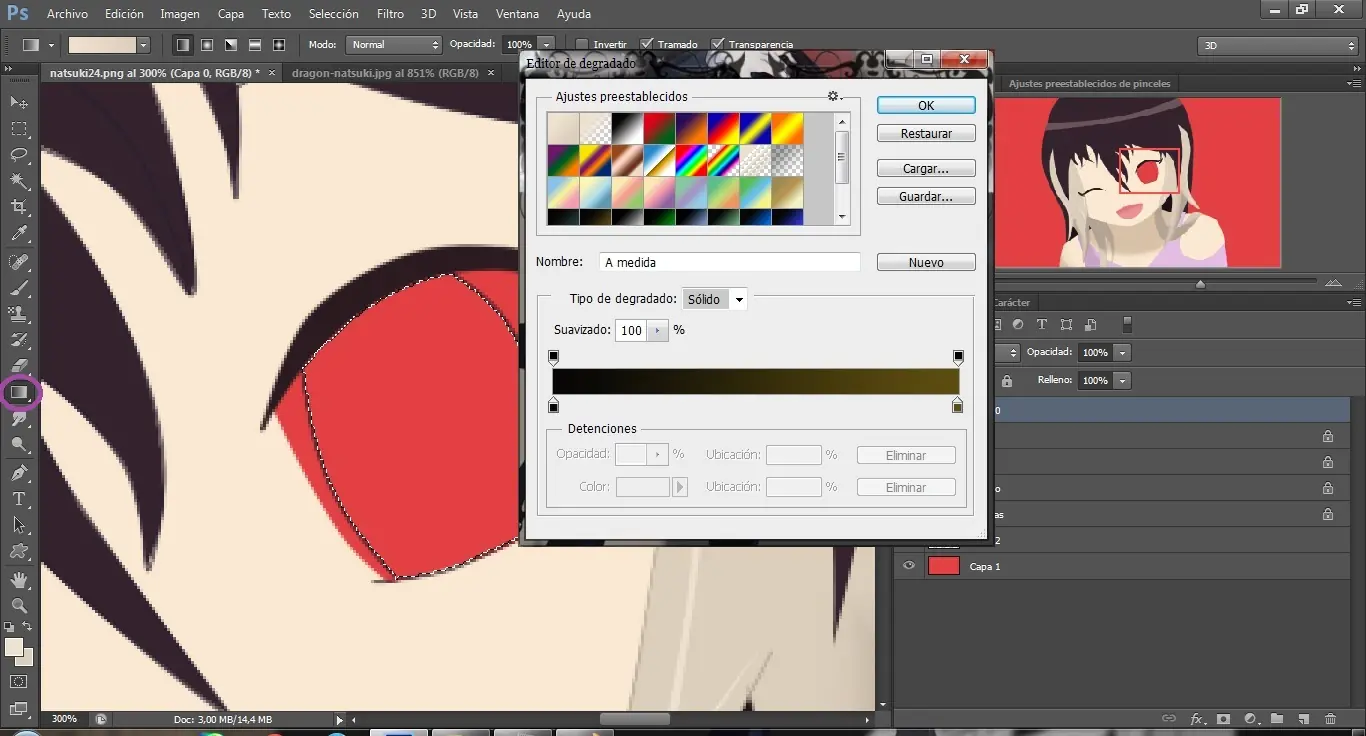Open the gradient picker dropdown arrow
Image resolution: width=1366 pixels, height=736 pixels.
pos(143,45)
